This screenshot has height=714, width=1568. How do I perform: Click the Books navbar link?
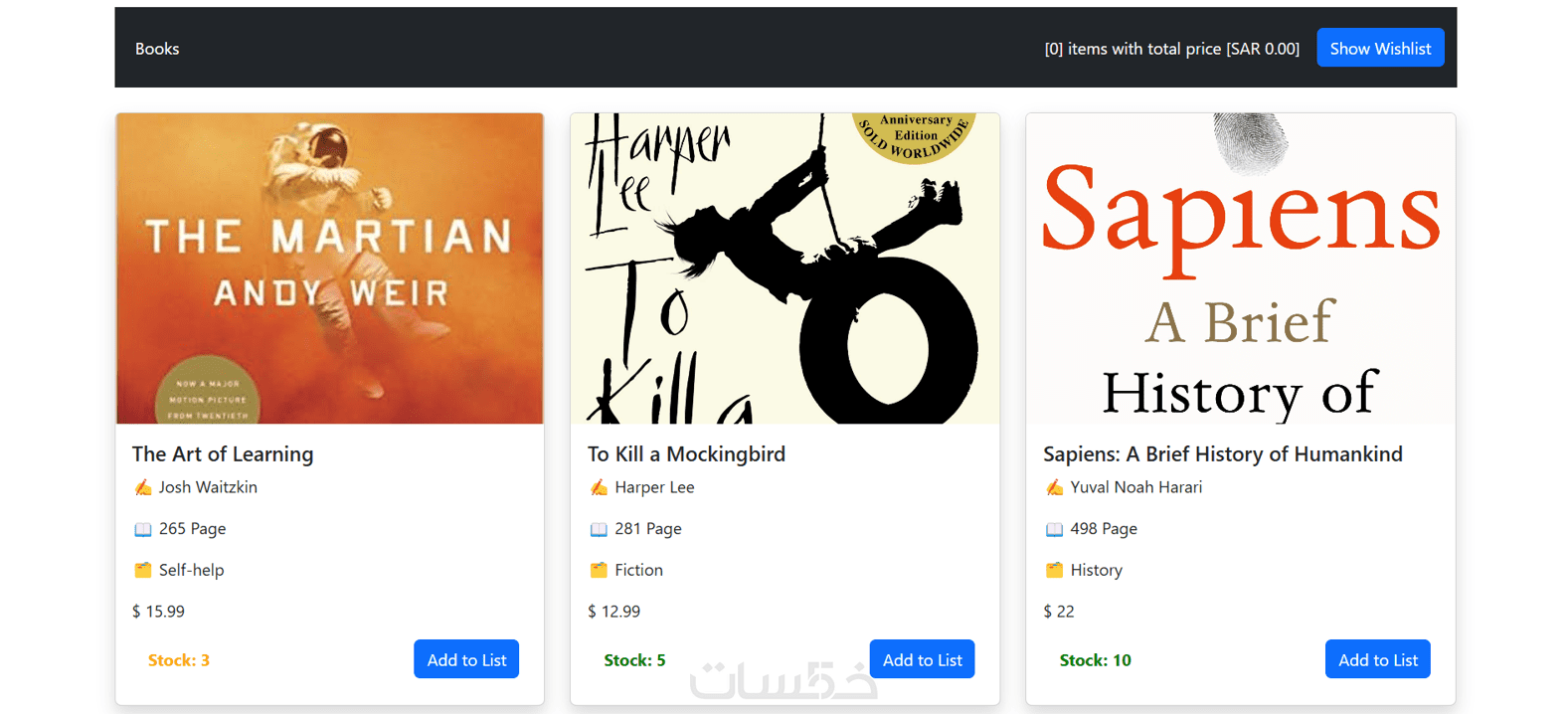(x=157, y=49)
